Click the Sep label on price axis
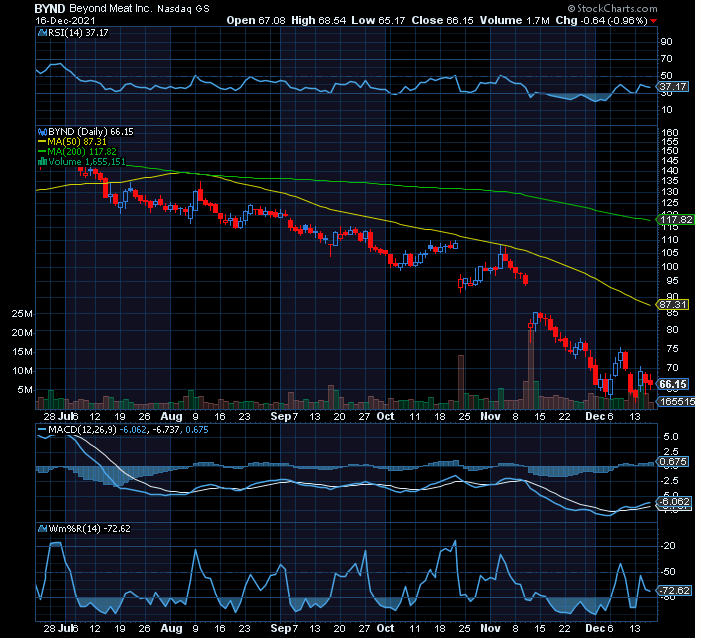This screenshot has width=701, height=640. [x=281, y=416]
